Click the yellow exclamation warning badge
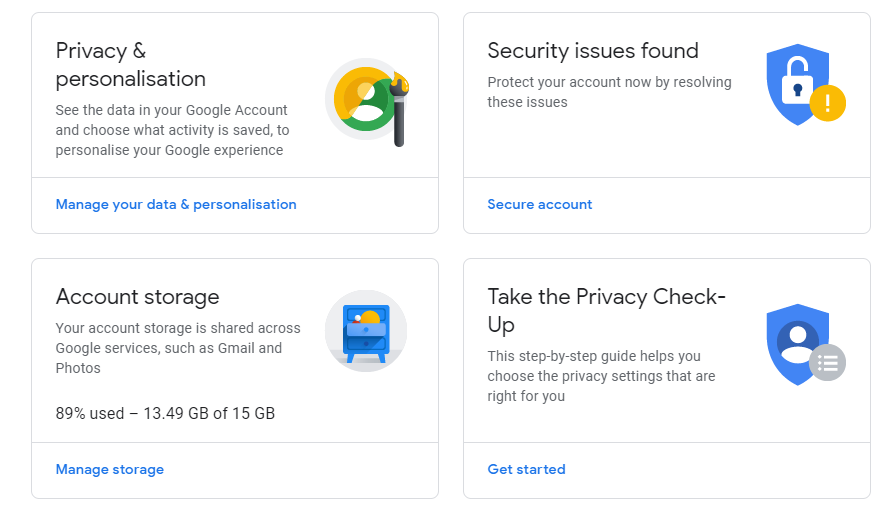 click(827, 103)
